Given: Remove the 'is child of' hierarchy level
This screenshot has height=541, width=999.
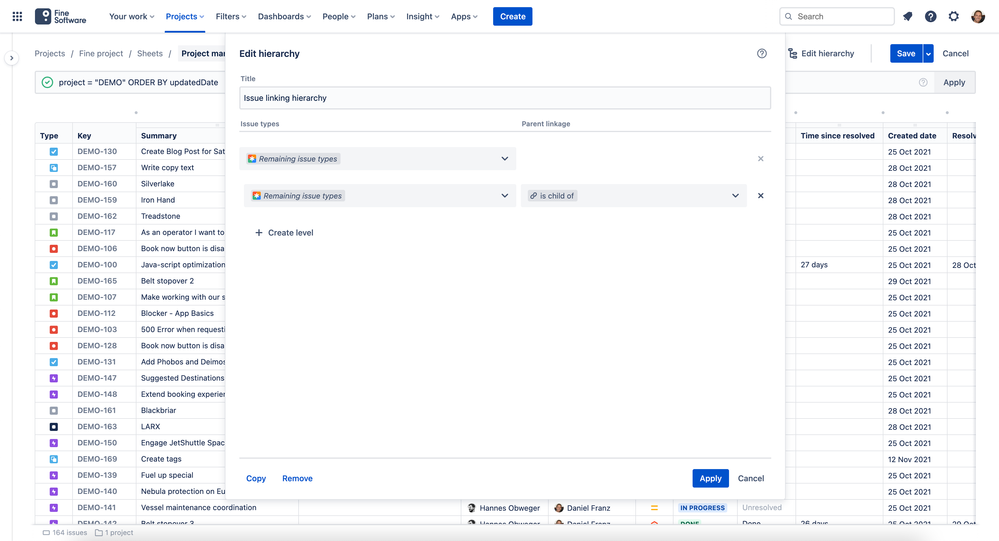Looking at the screenshot, I should (x=761, y=196).
